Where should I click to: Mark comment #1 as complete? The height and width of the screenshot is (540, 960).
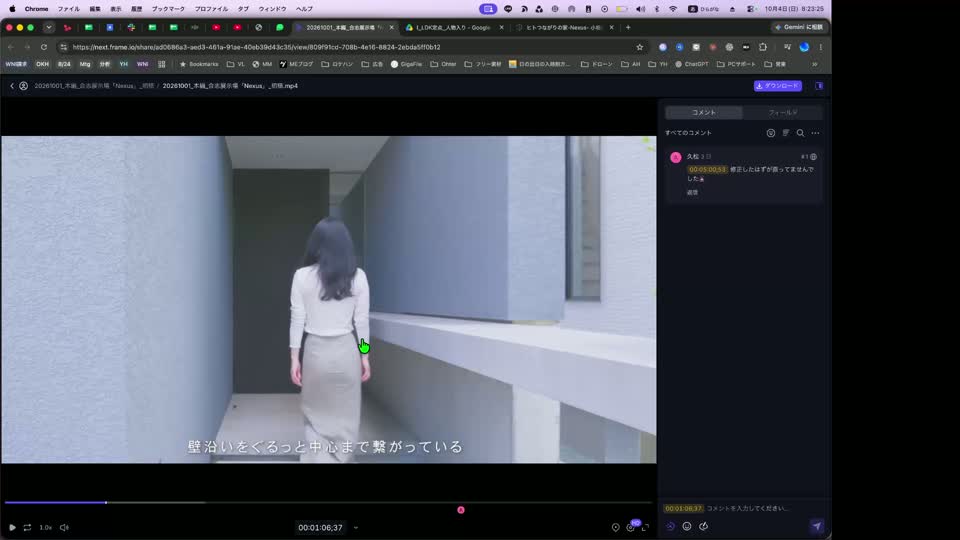[814, 157]
